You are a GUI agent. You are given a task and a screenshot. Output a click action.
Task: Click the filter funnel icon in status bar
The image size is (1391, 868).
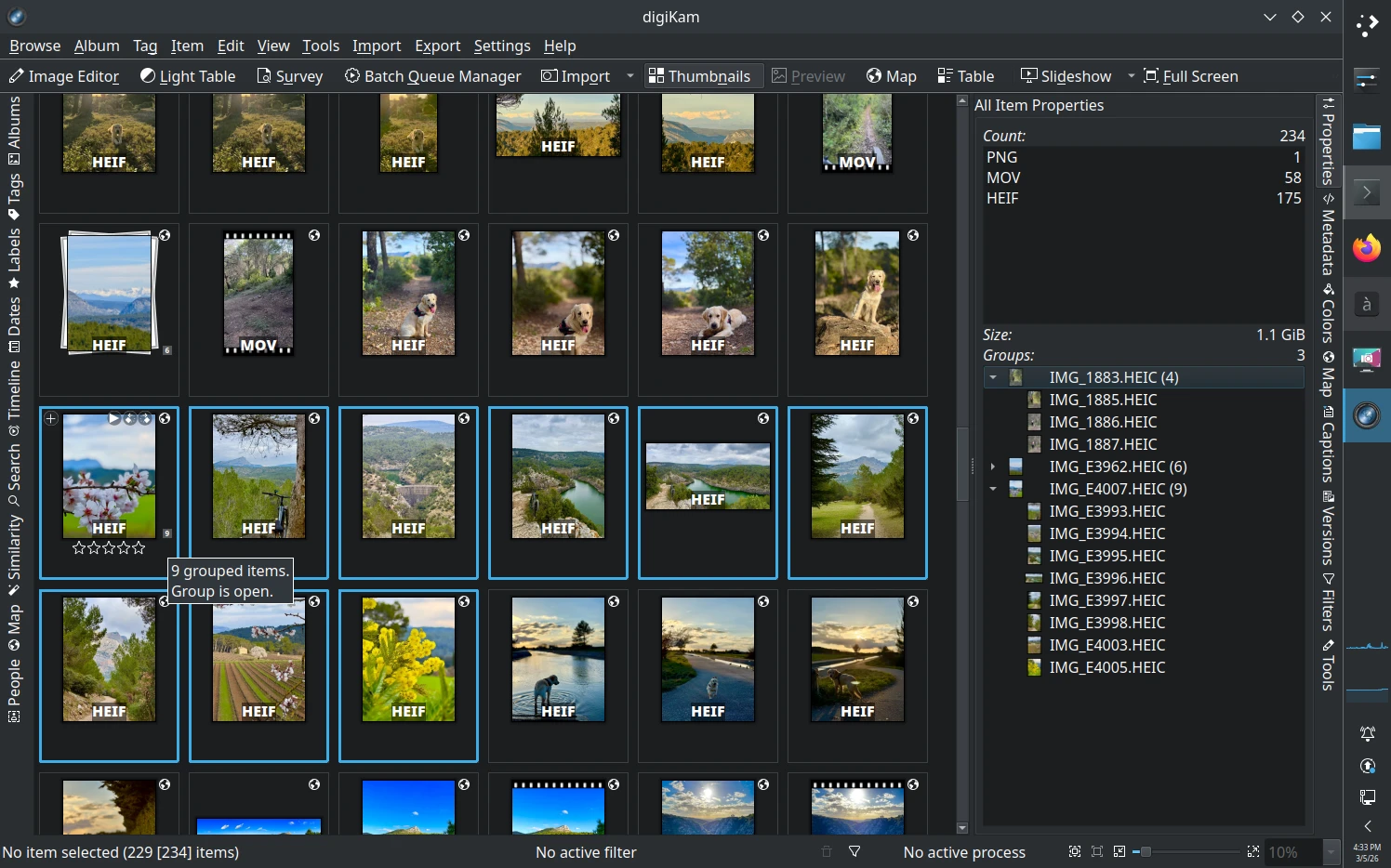click(854, 851)
